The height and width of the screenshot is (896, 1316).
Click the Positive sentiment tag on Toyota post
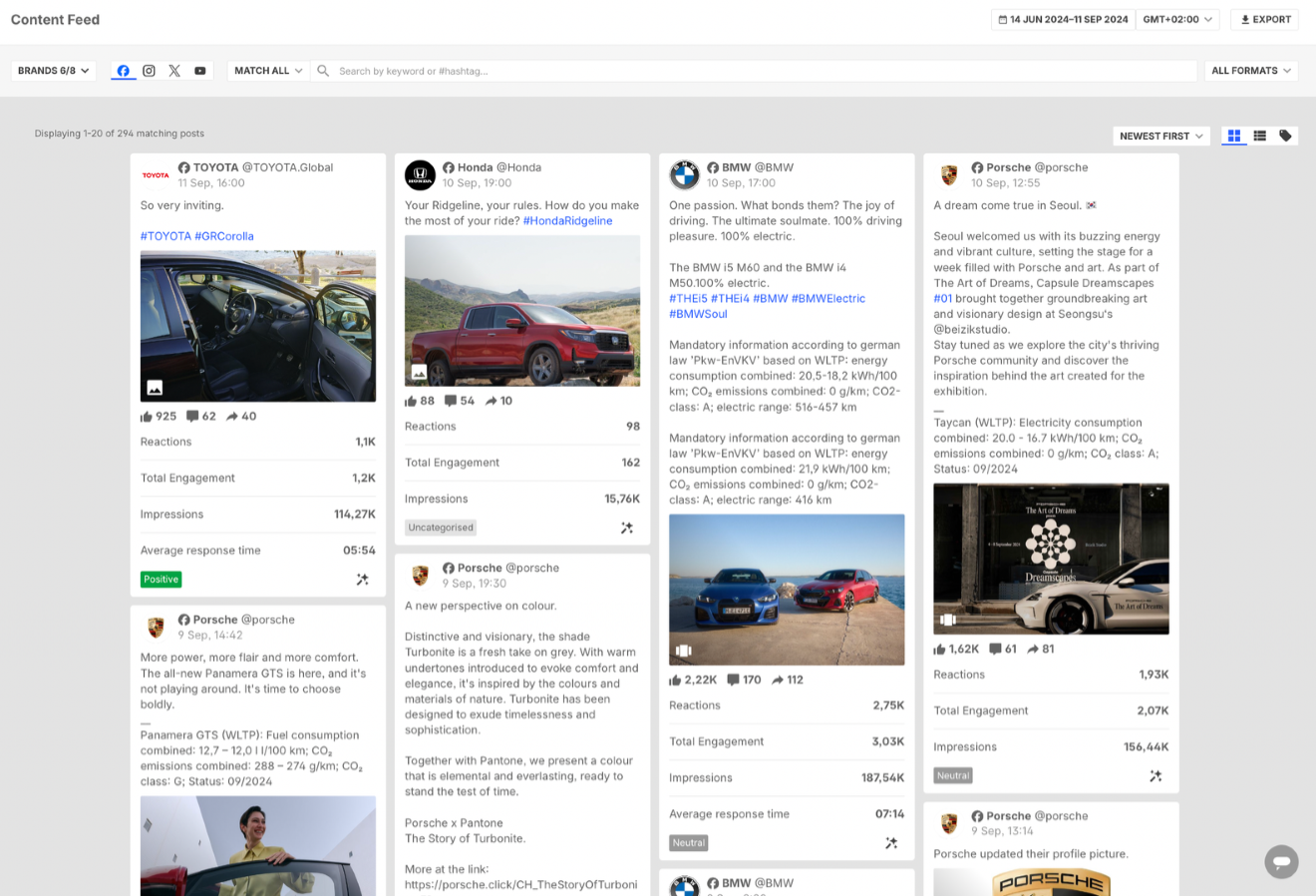[x=162, y=579]
